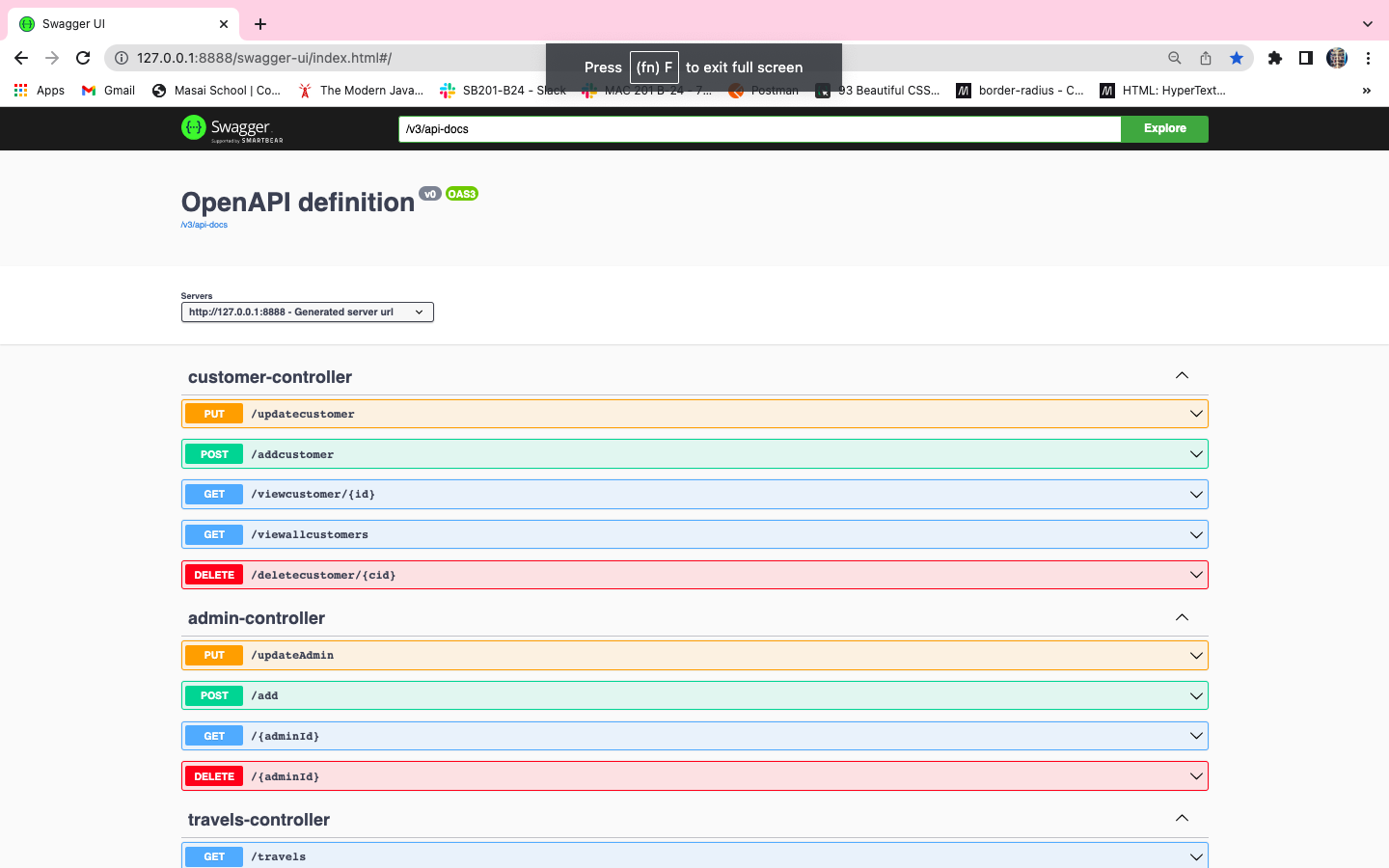Reload the Swagger UI page
The width and height of the screenshot is (1389, 868).
pyautogui.click(x=83, y=58)
